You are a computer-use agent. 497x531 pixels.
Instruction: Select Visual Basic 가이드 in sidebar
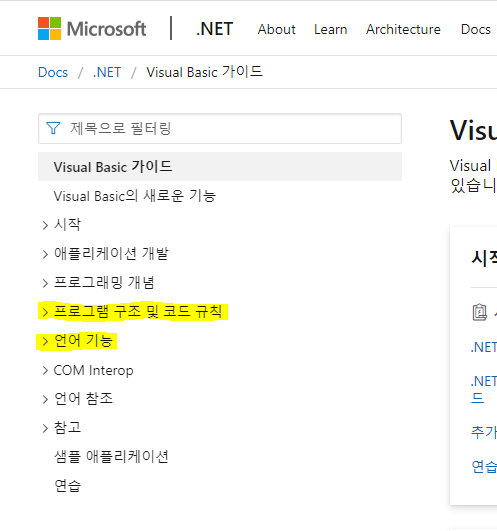click(220, 167)
